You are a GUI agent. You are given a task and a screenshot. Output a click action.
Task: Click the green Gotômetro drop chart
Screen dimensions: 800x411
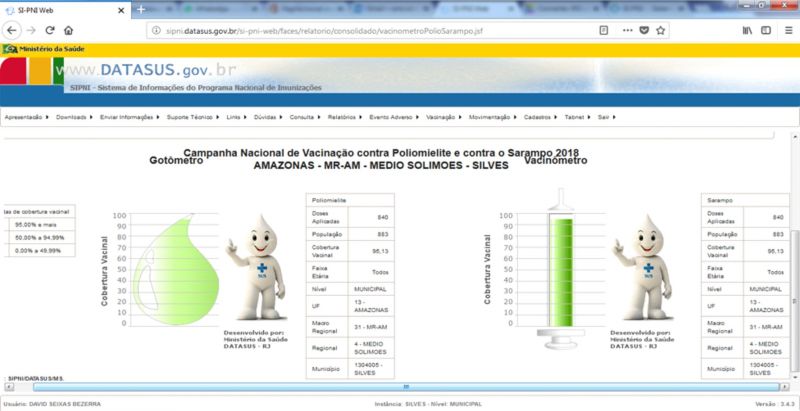tap(176, 269)
